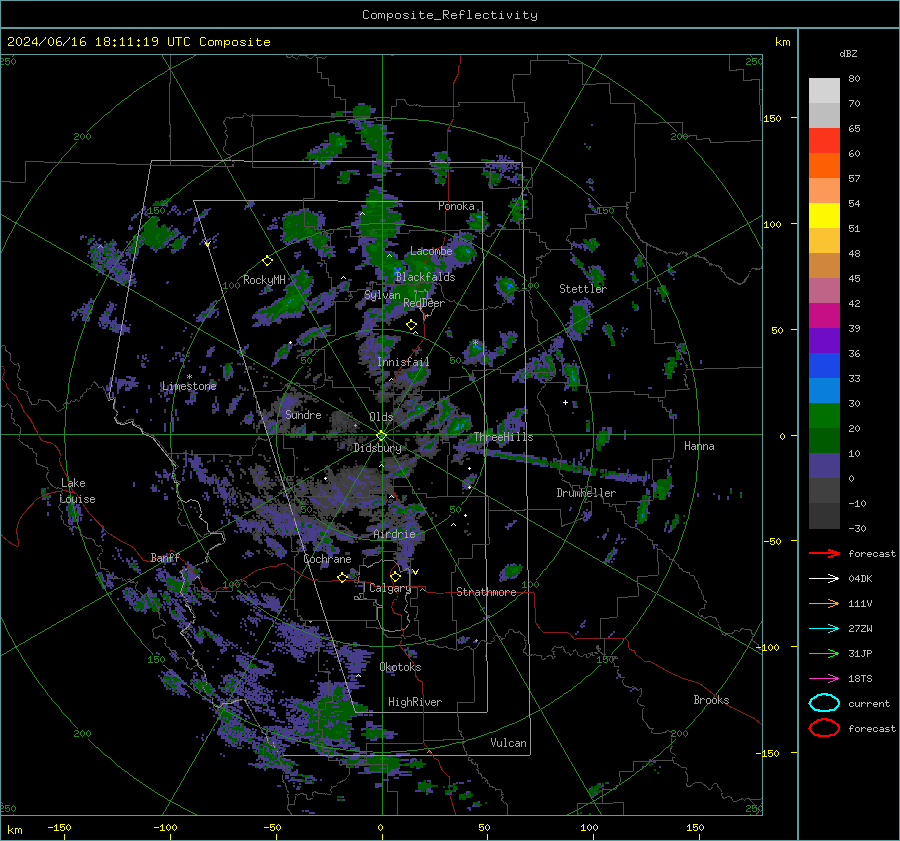Click the red forecast arrow in legend
Image resolution: width=900 pixels, height=841 pixels.
(824, 553)
